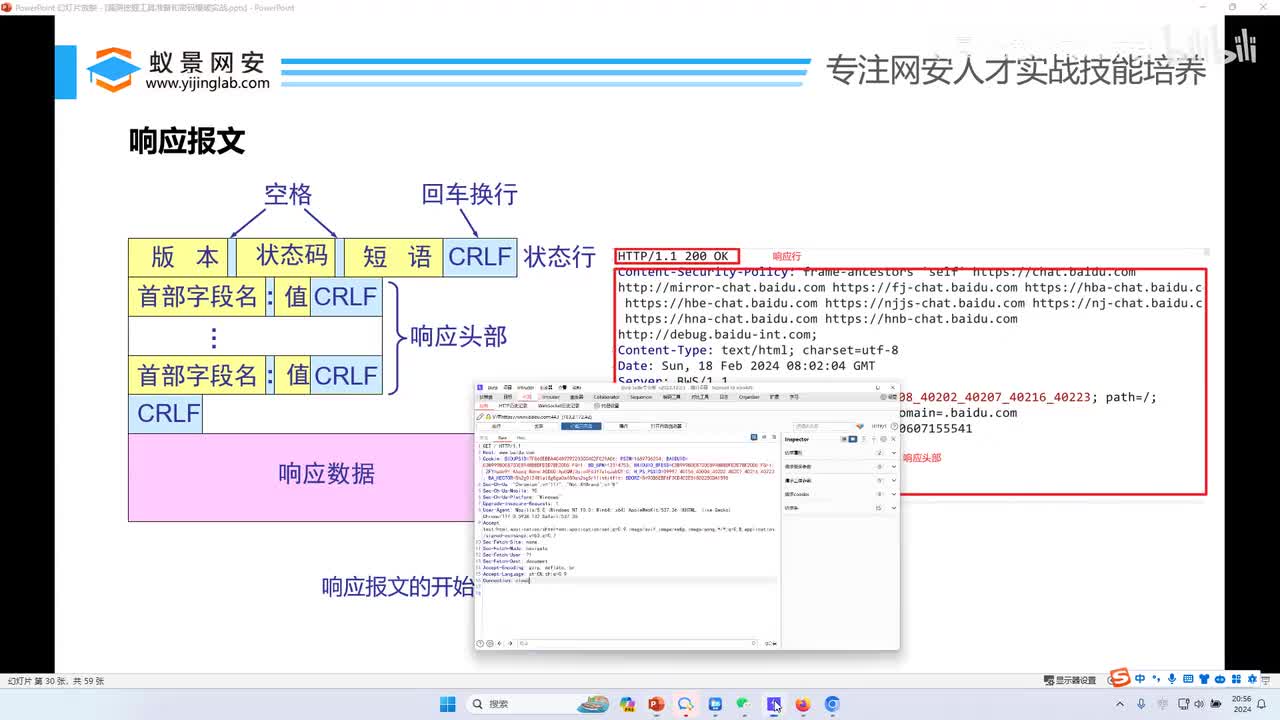Click the Inspector panel heading
The width and height of the screenshot is (1280, 720).
tap(797, 439)
